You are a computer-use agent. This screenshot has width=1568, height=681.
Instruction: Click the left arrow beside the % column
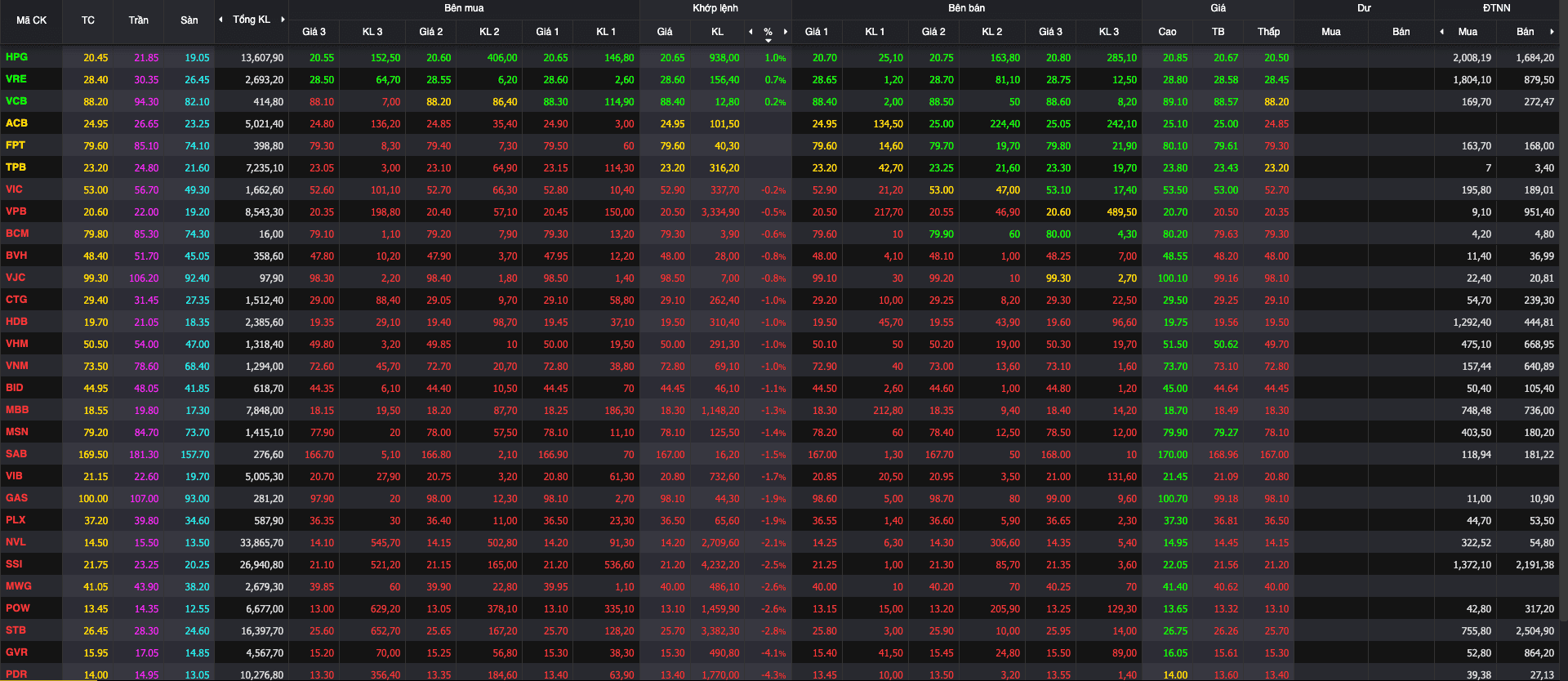point(751,32)
